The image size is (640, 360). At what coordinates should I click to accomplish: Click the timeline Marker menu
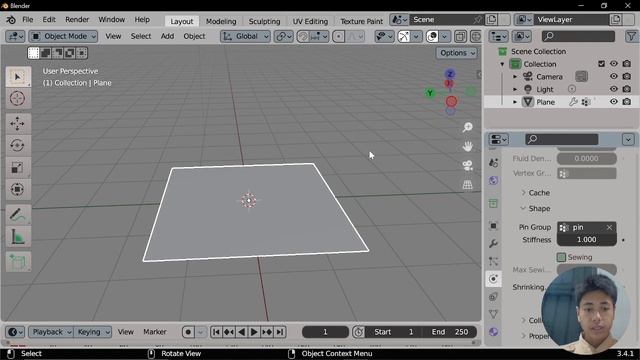click(x=155, y=332)
